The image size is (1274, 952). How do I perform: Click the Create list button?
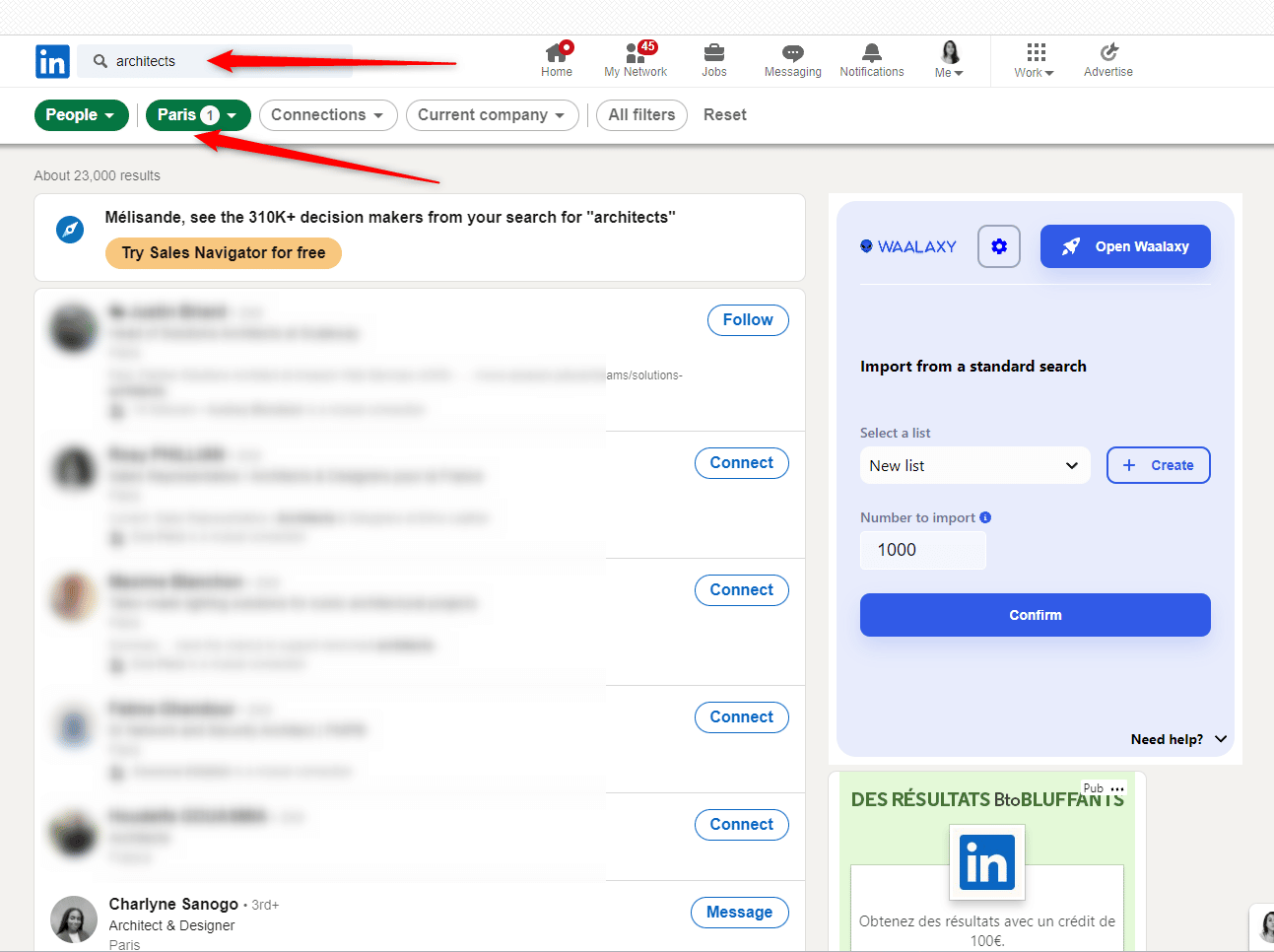pyautogui.click(x=1159, y=465)
